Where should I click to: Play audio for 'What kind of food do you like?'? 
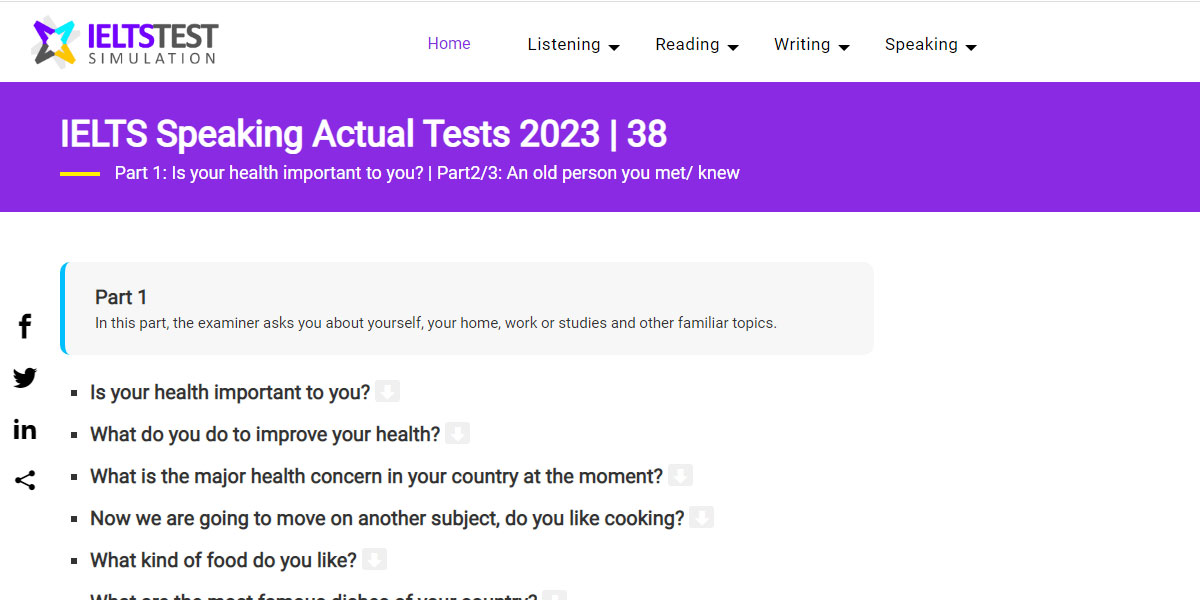click(374, 559)
